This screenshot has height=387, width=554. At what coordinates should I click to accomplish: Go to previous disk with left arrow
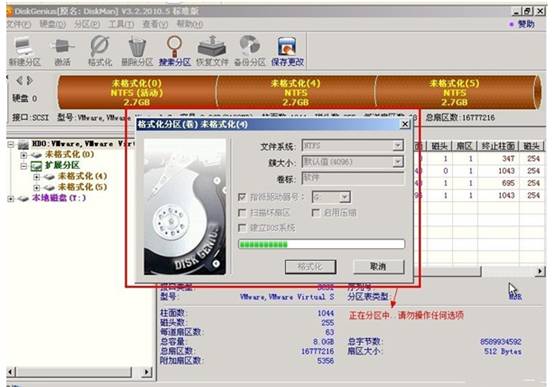[x=19, y=81]
